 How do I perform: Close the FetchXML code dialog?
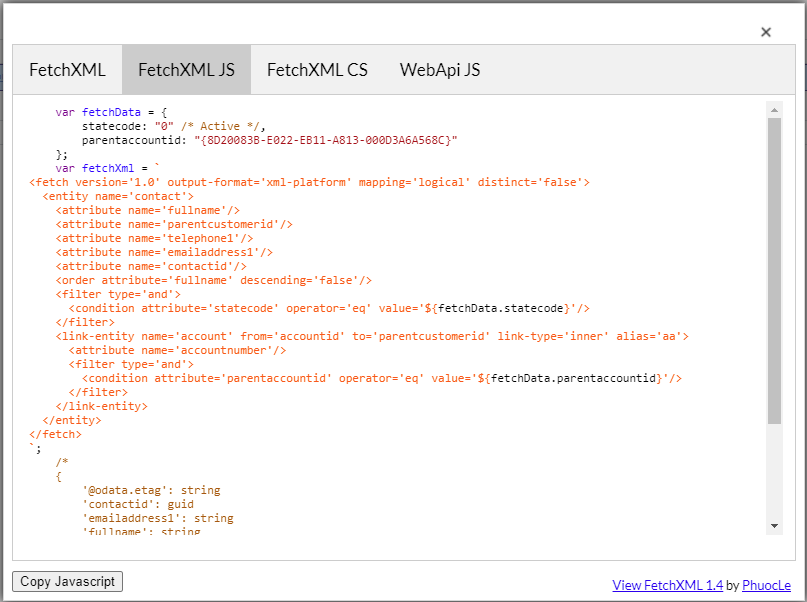[x=766, y=31]
